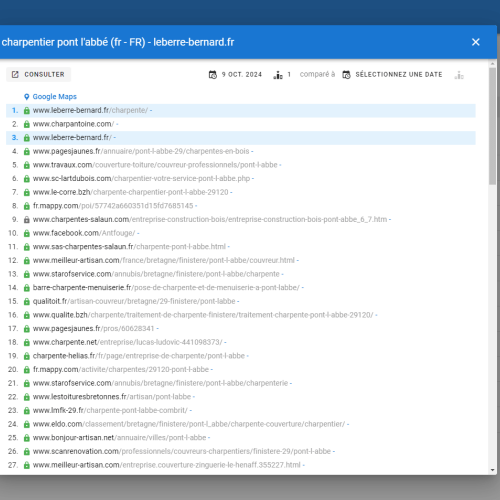Open the 9 OCT. 2024 date picker
This screenshot has width=500, height=500.
235,74
